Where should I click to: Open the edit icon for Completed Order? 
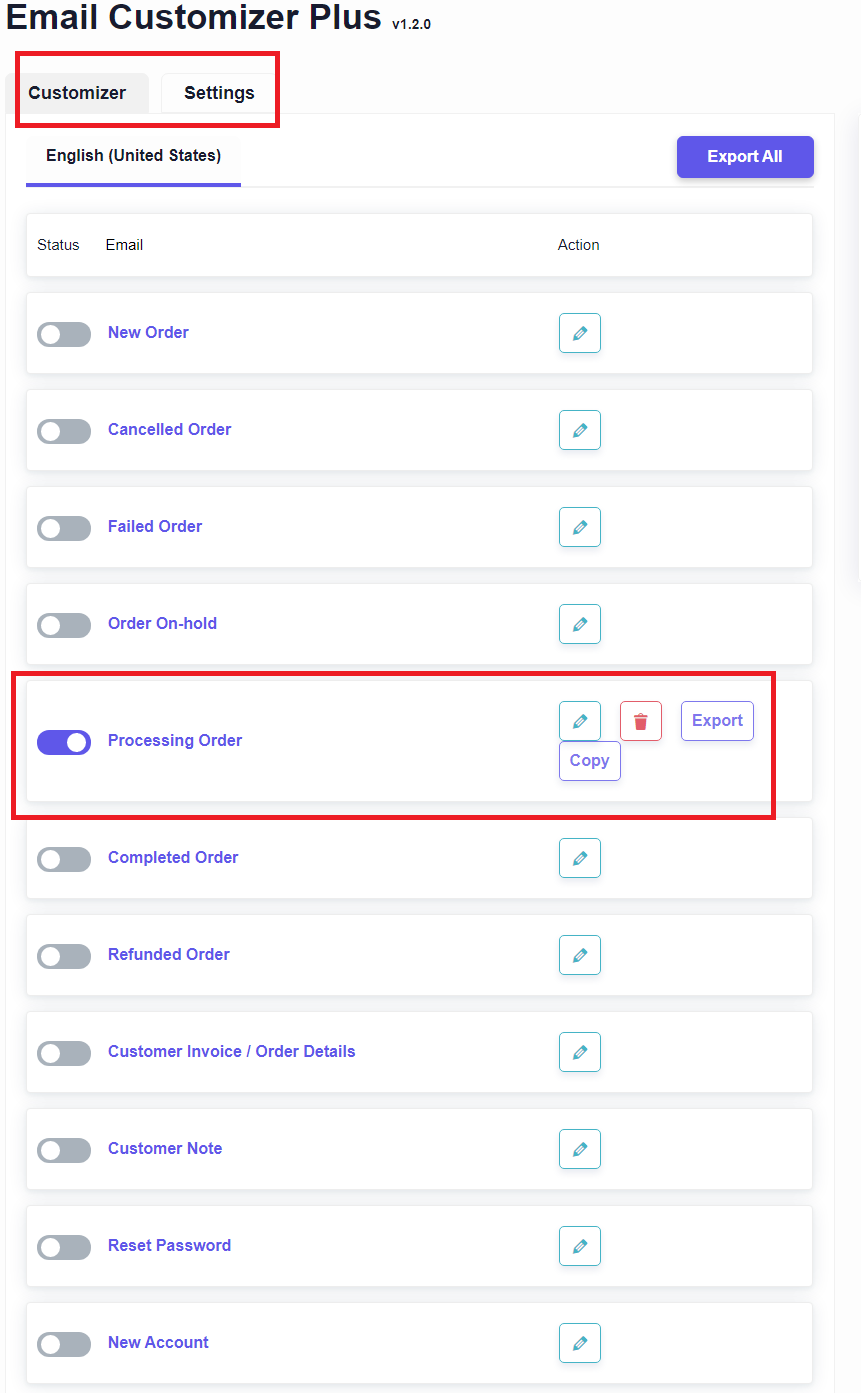pos(580,858)
